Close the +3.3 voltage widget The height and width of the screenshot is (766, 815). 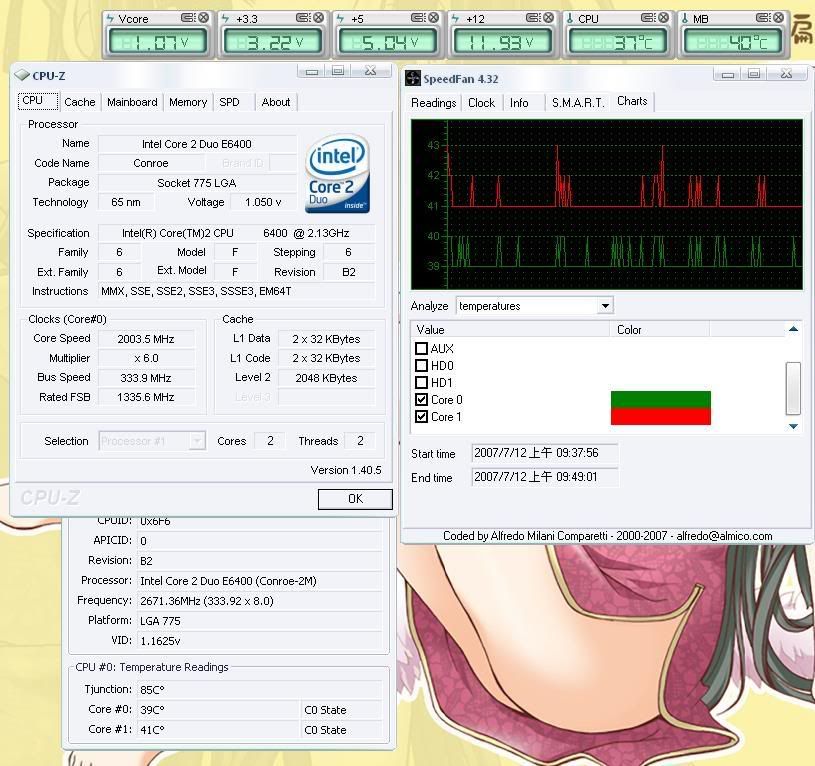point(318,18)
